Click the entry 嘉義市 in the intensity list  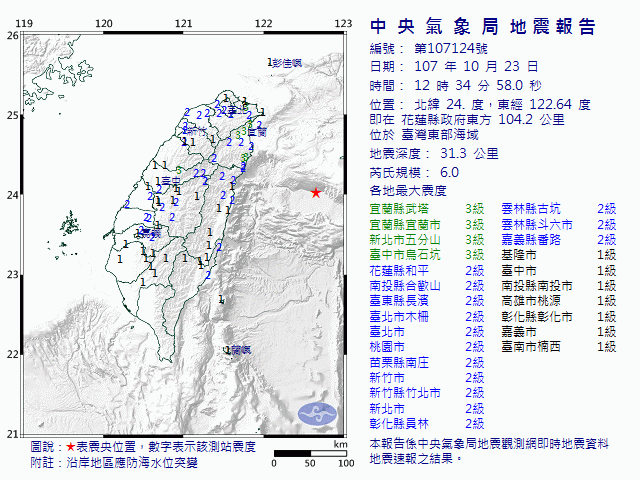[x=519, y=332]
